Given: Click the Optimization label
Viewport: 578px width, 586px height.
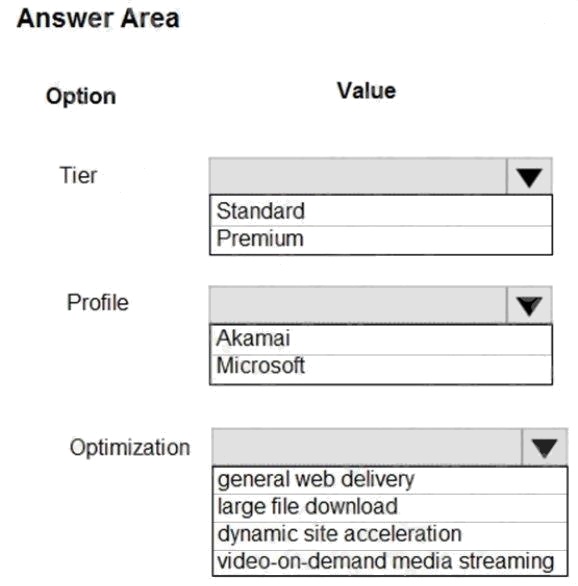Looking at the screenshot, I should (130, 447).
